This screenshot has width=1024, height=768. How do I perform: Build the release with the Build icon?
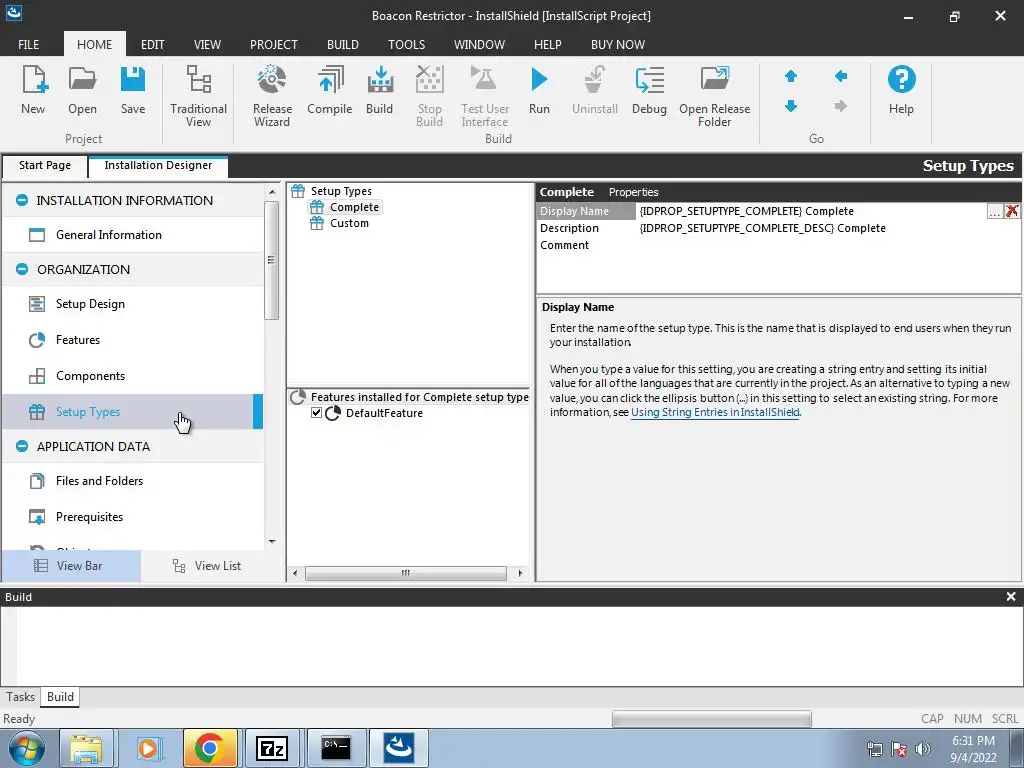coord(379,90)
